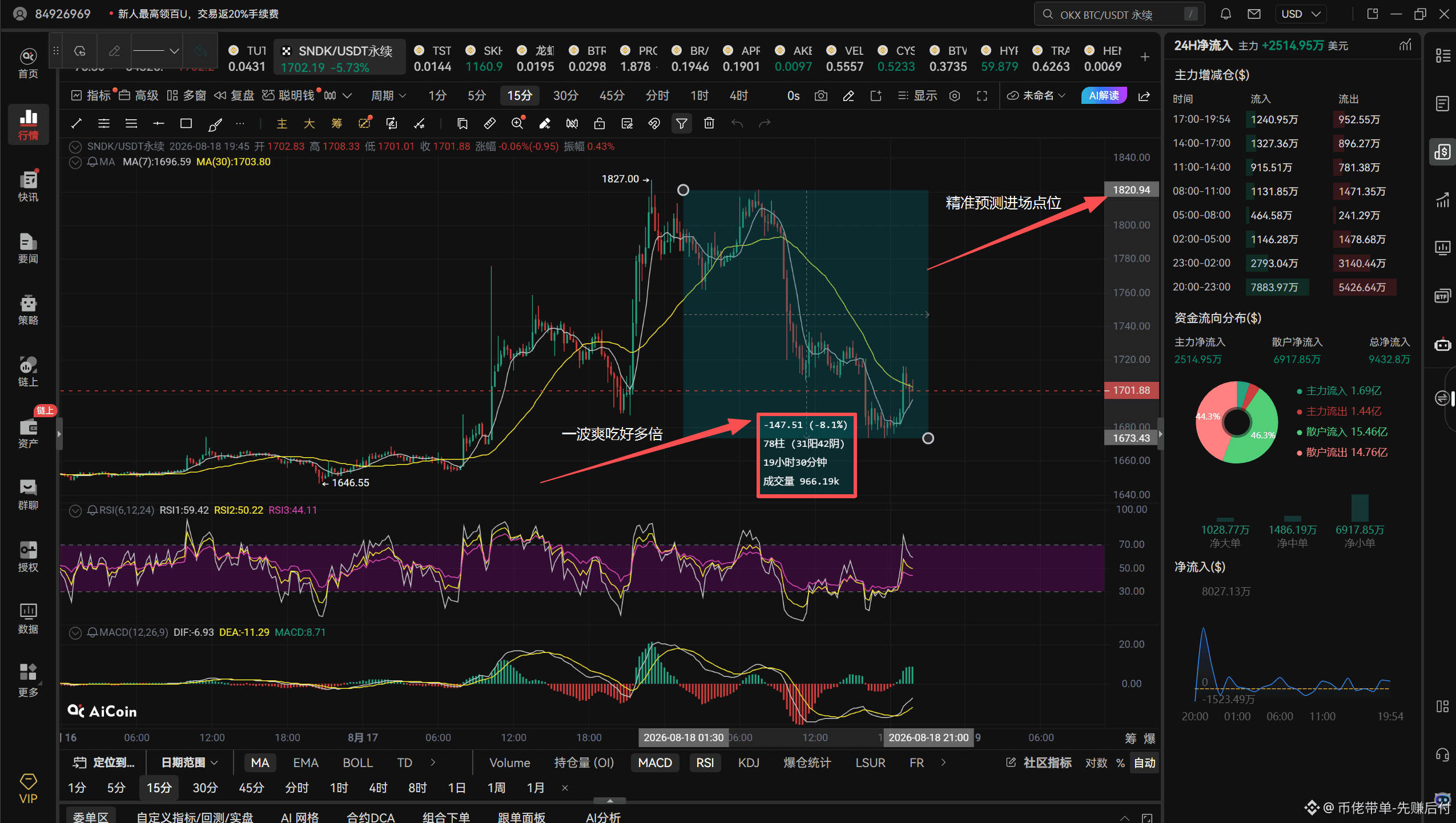Screen dimensions: 1456x823
Task: Click the trash icon to delete drawings
Action: point(709,123)
